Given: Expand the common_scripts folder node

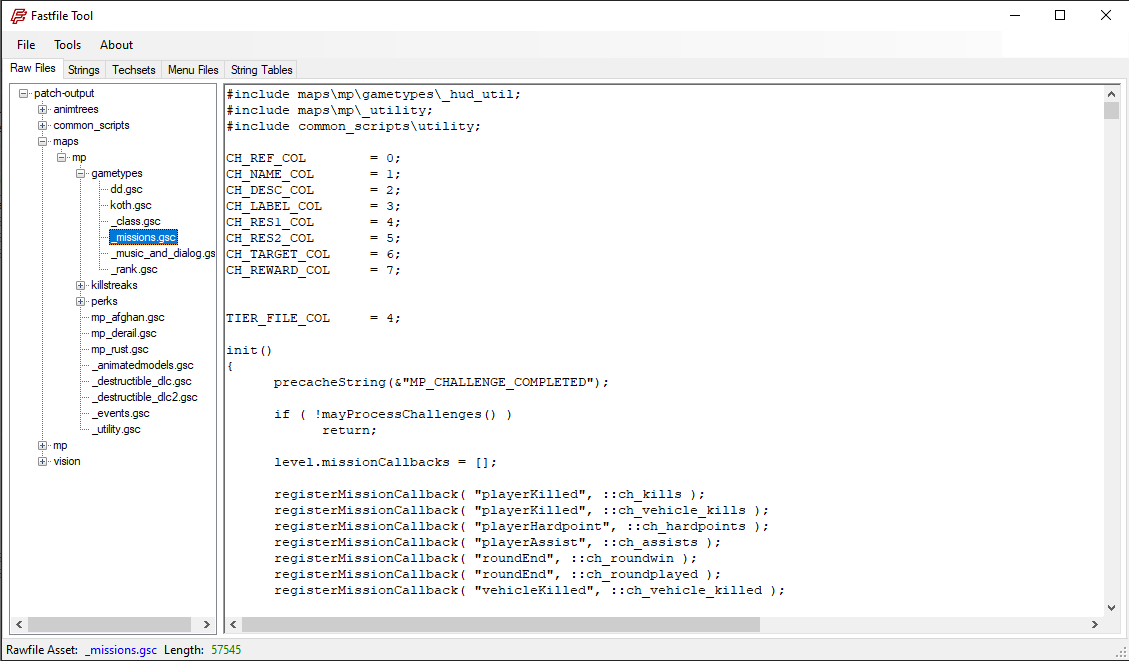Looking at the screenshot, I should point(43,125).
